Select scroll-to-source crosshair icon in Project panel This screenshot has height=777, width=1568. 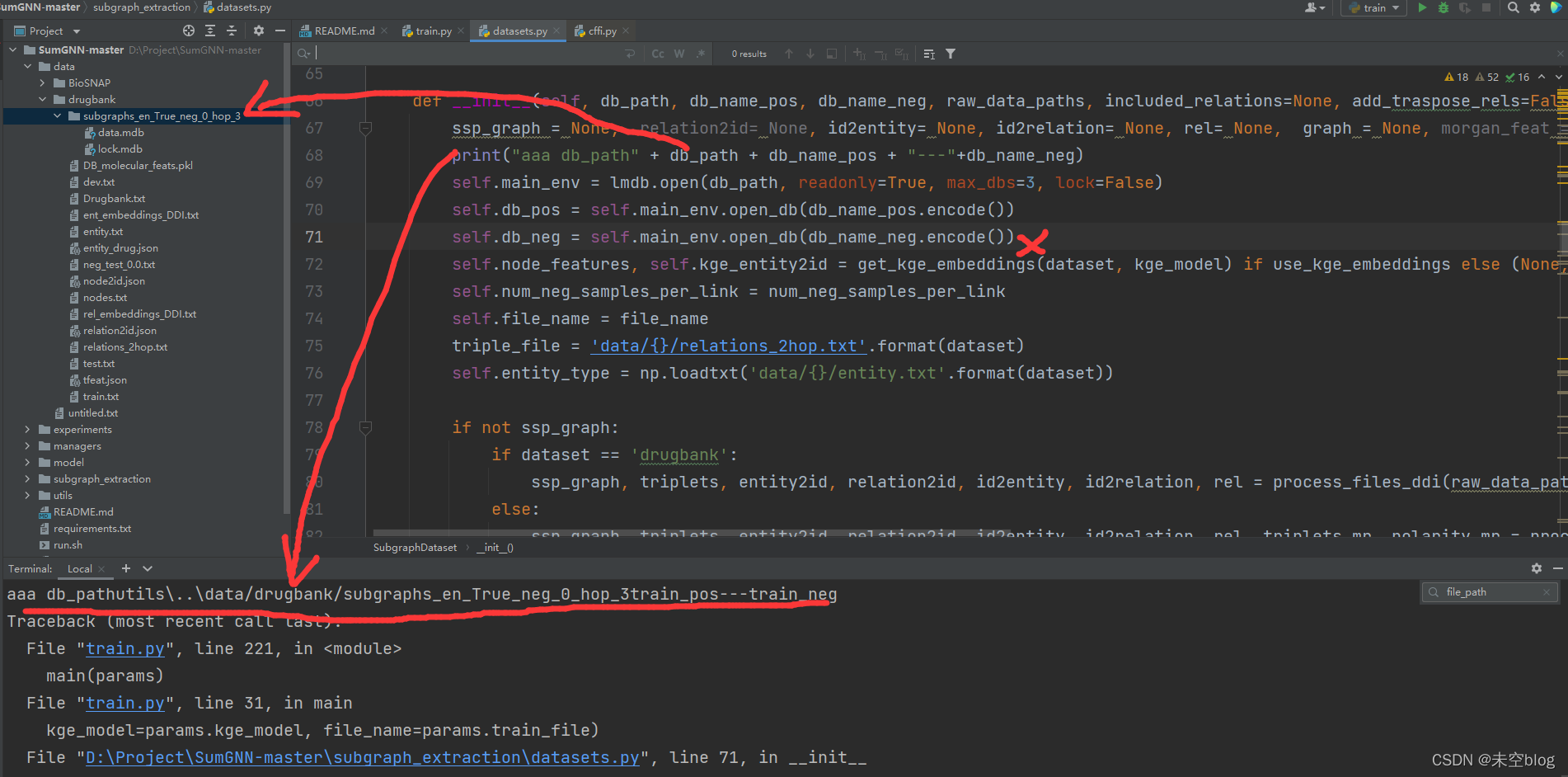188,30
